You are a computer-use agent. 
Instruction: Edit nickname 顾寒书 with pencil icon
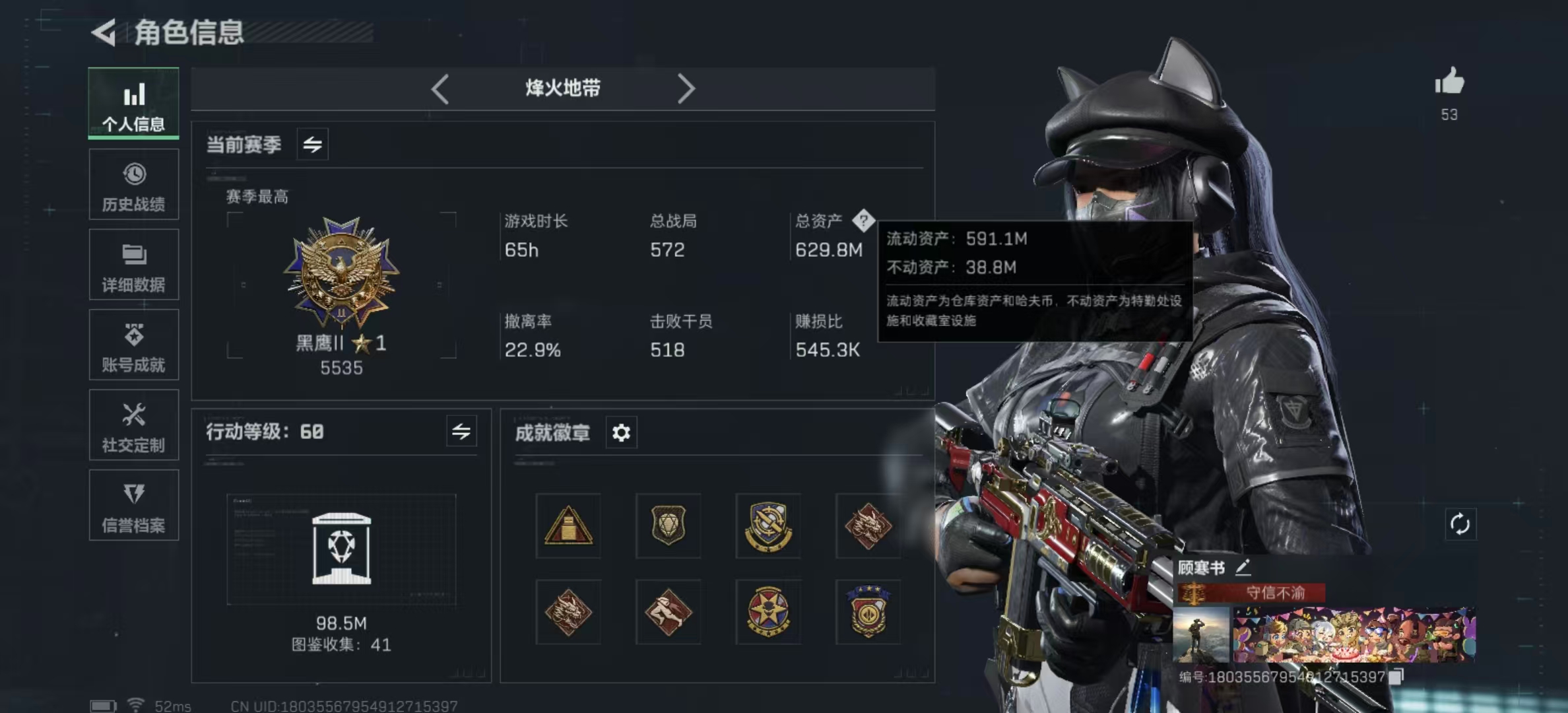pyautogui.click(x=1243, y=567)
